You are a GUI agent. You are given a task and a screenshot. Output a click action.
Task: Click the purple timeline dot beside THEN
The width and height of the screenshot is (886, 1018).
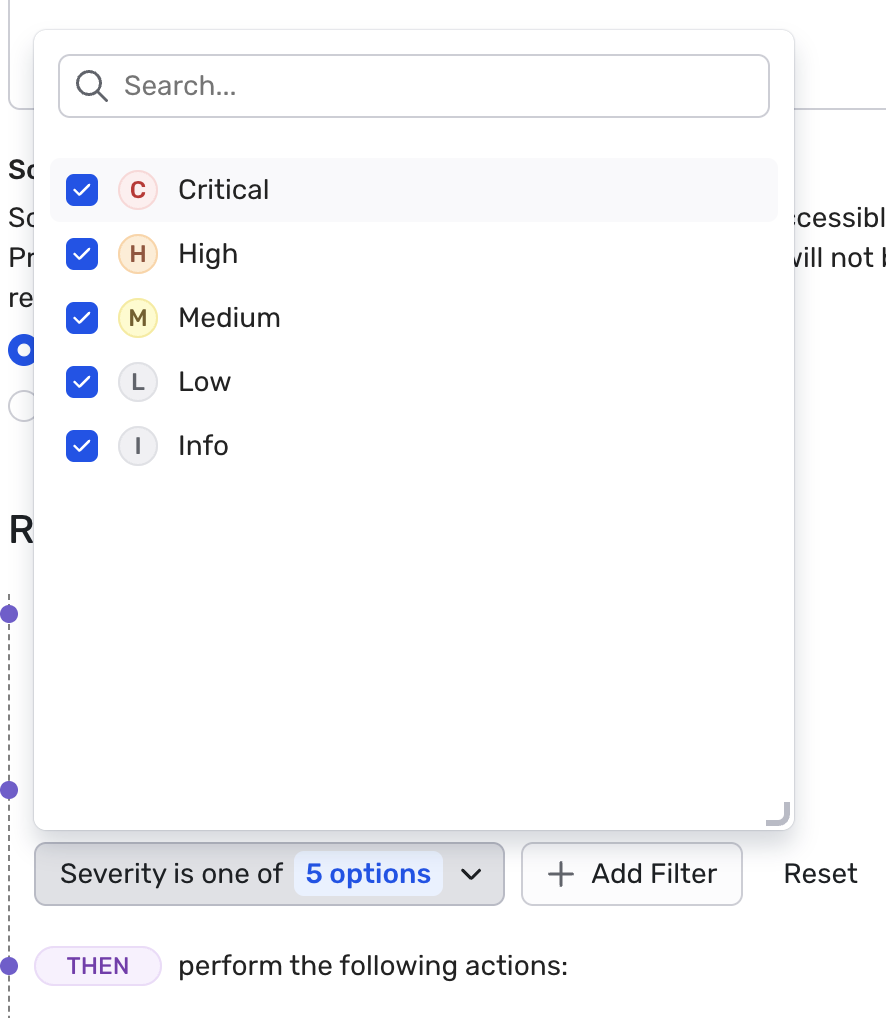9,966
